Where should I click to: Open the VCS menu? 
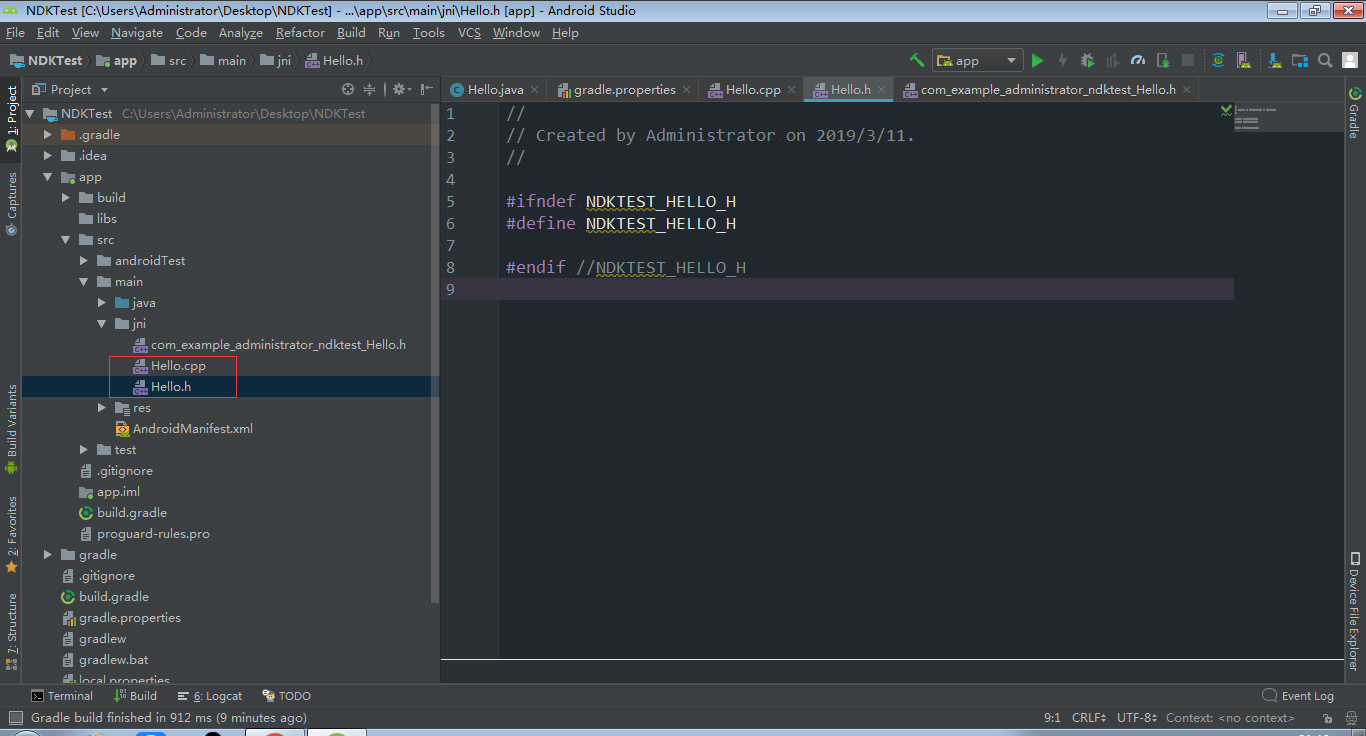[469, 33]
